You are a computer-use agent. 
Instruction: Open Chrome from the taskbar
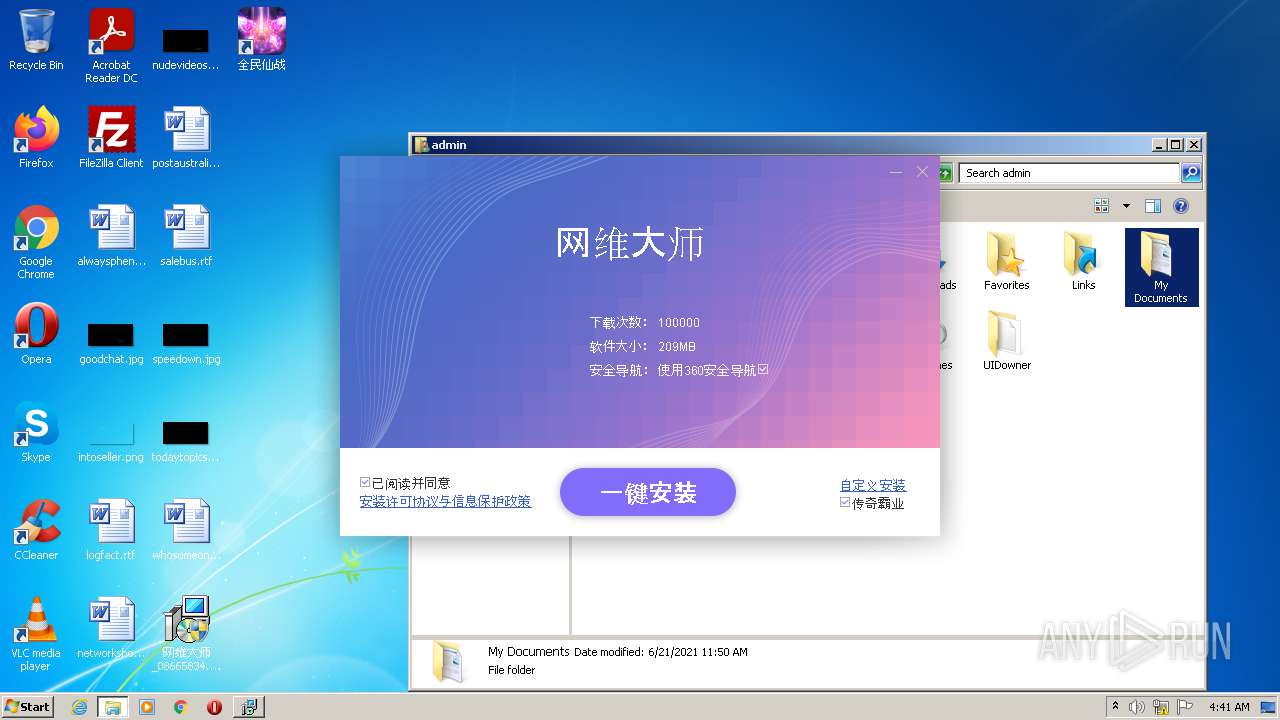[x=181, y=707]
